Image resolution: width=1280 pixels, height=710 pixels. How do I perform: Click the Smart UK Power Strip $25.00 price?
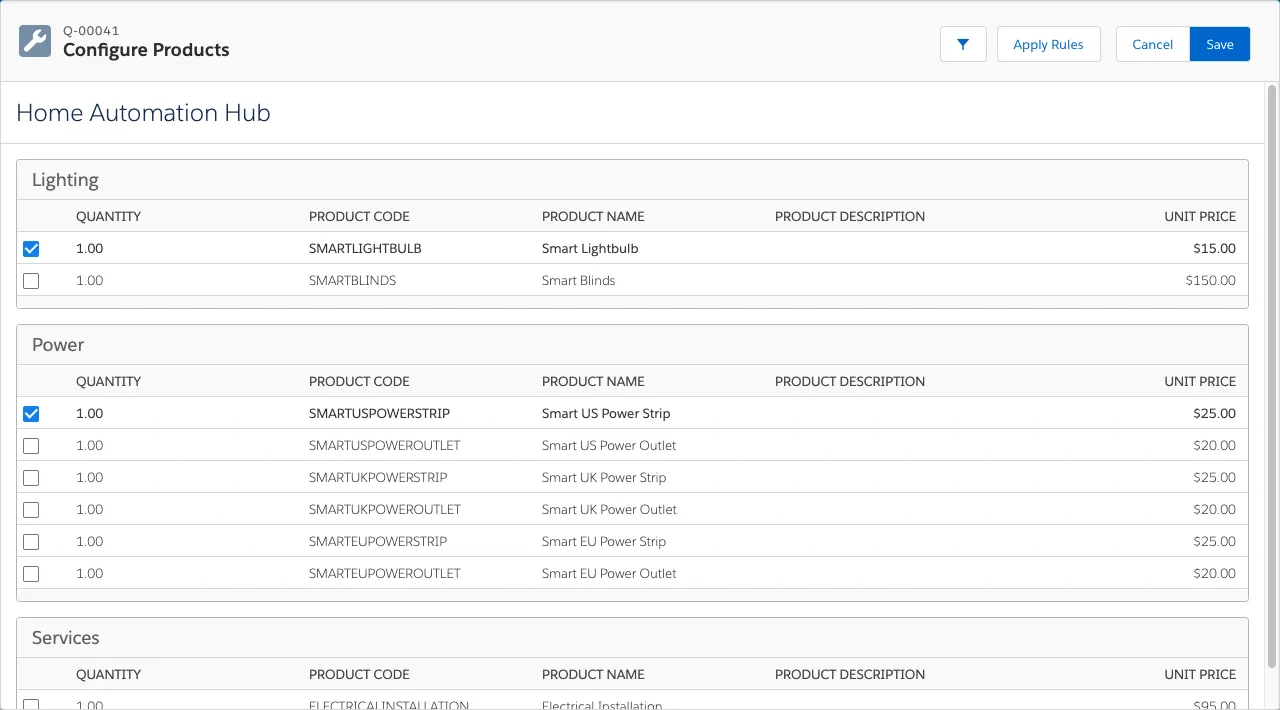coord(1214,477)
